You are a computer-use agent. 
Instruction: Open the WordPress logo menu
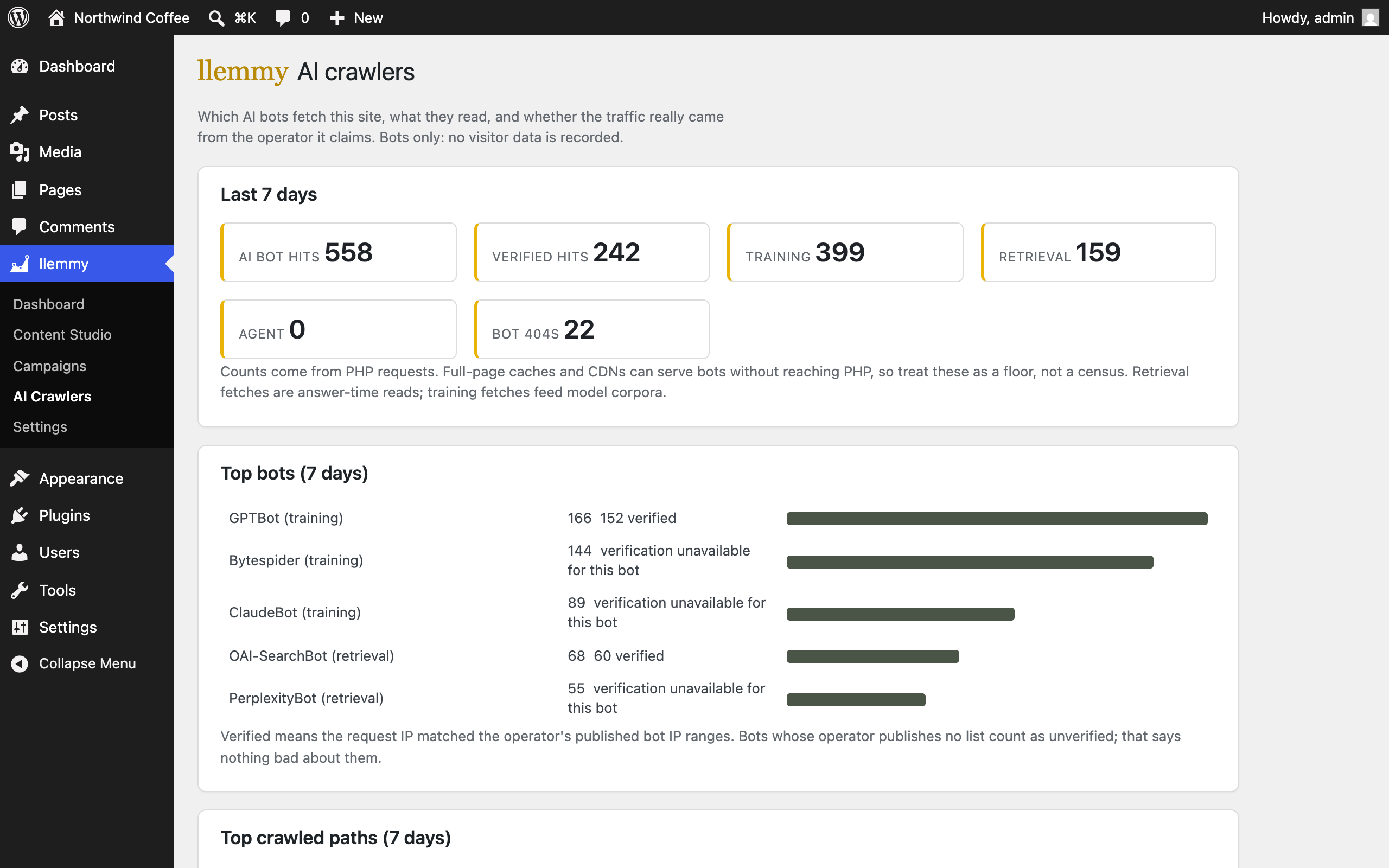click(18, 17)
